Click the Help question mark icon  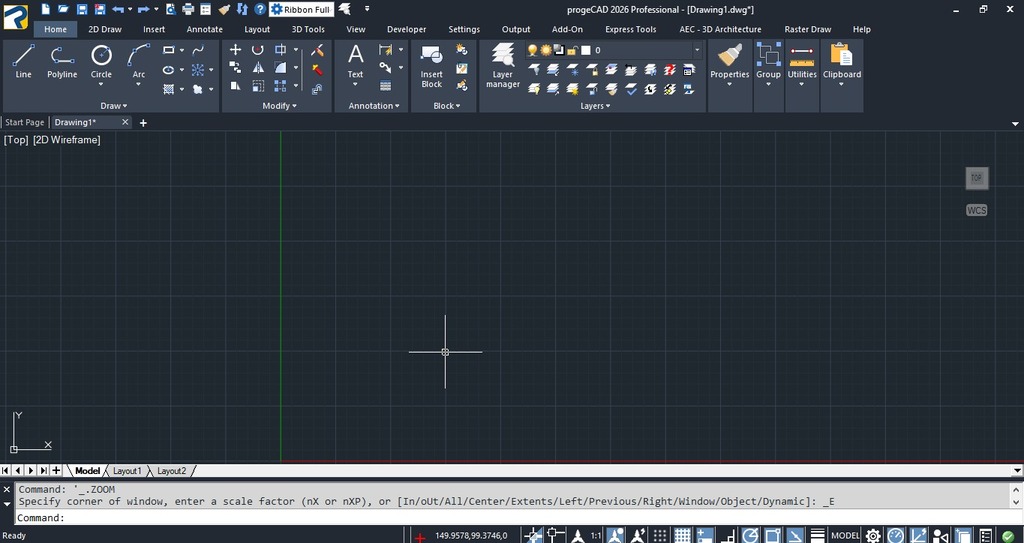(260, 9)
